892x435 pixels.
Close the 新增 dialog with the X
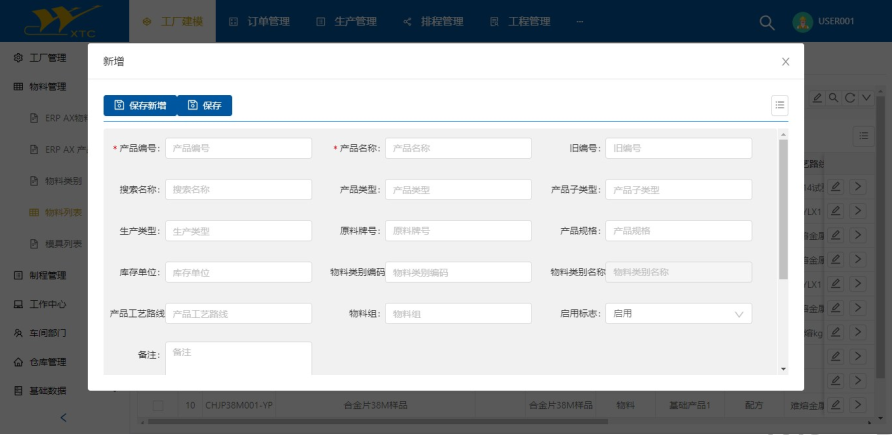pyautogui.click(x=786, y=61)
